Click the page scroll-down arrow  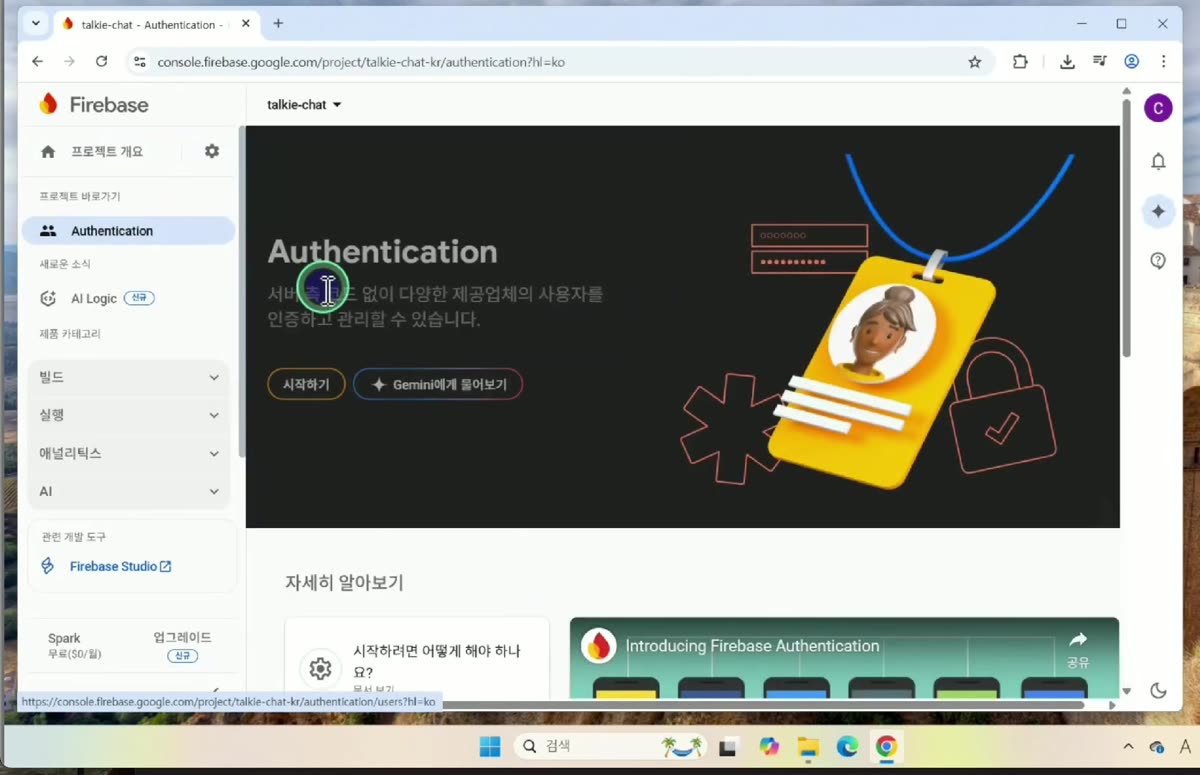(x=1126, y=691)
